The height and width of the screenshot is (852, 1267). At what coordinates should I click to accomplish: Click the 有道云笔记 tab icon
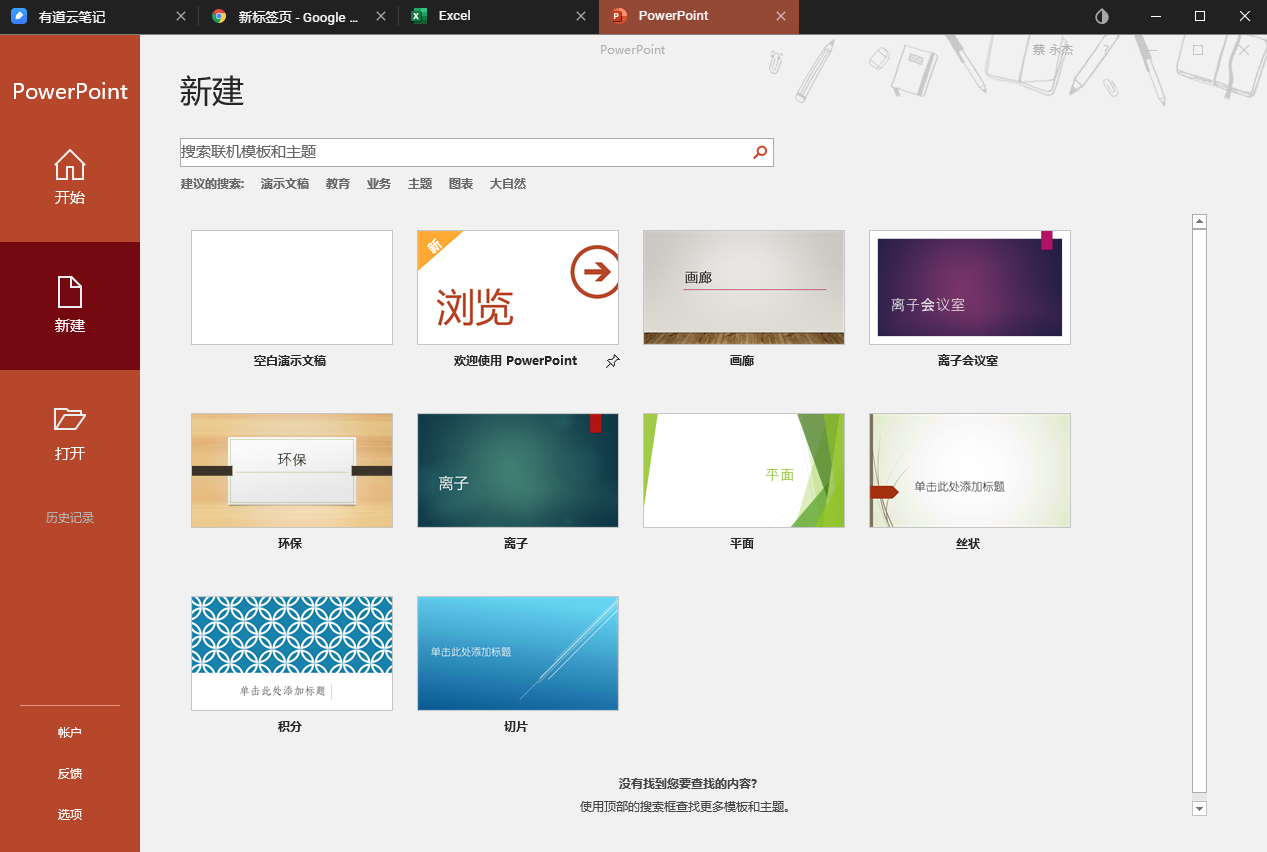[19, 16]
